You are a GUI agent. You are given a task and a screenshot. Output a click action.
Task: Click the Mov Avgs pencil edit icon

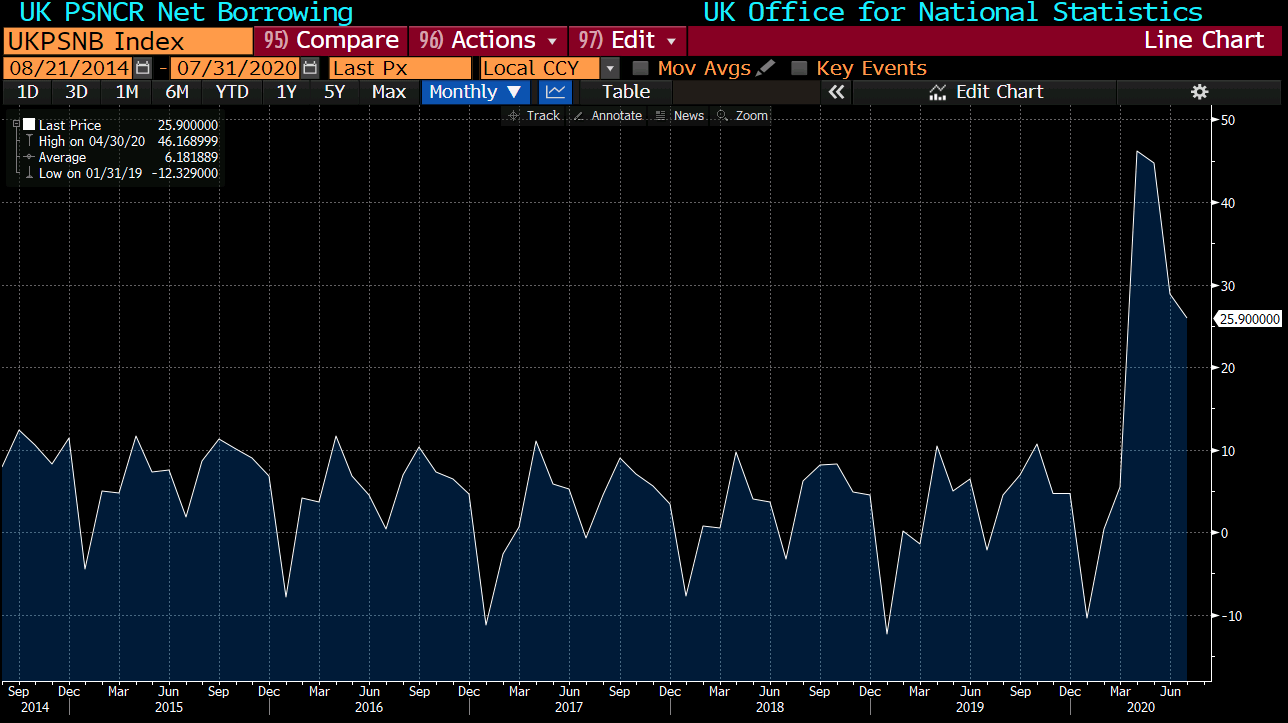coord(766,68)
